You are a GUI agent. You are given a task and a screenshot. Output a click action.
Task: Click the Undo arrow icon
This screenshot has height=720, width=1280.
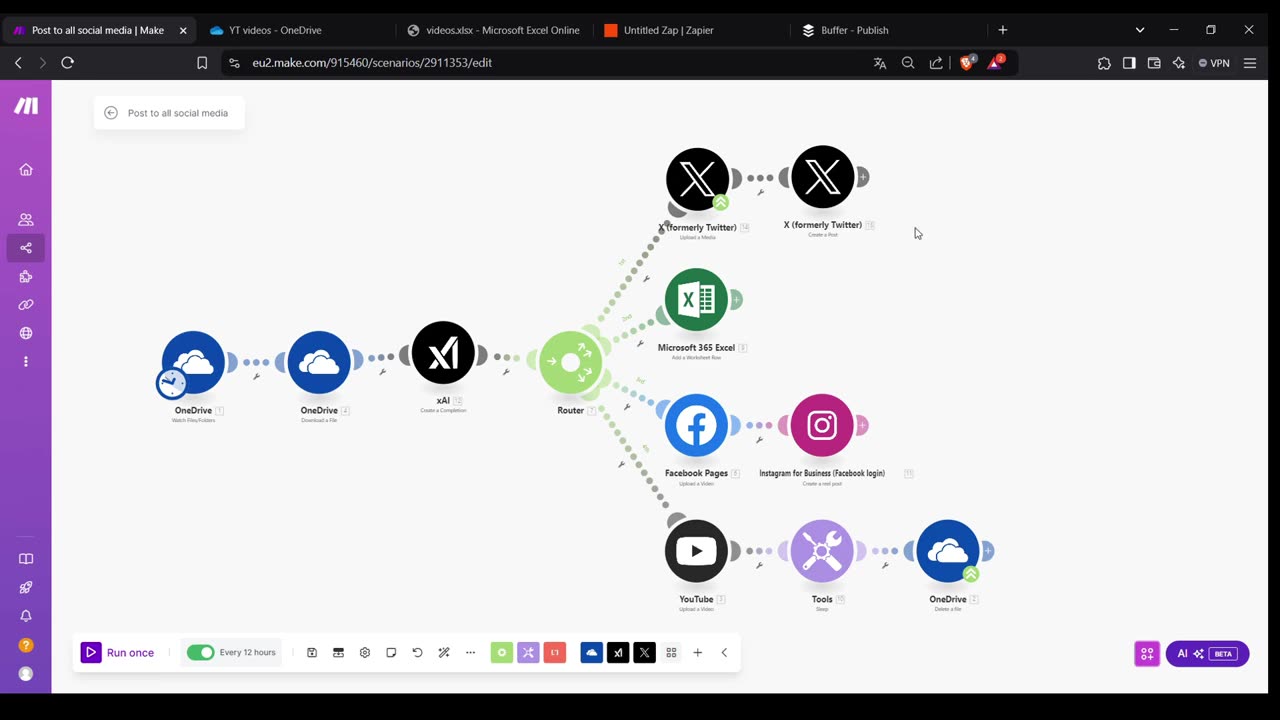(418, 652)
